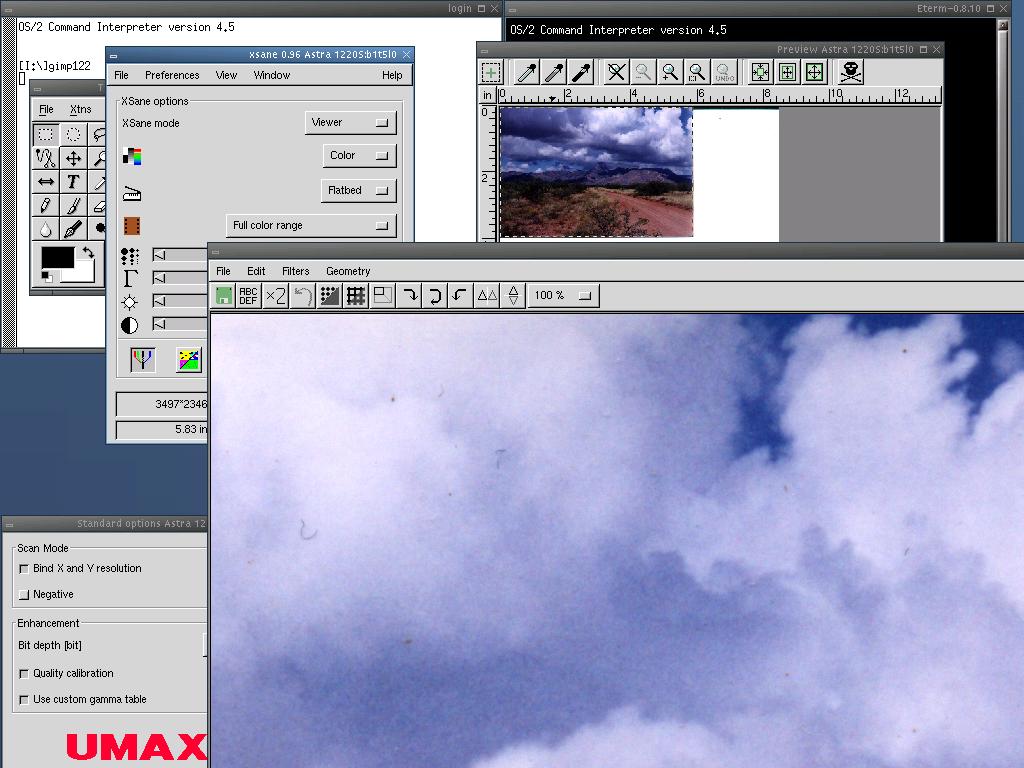Click the skull and crossbones icon

pyautogui.click(x=851, y=72)
